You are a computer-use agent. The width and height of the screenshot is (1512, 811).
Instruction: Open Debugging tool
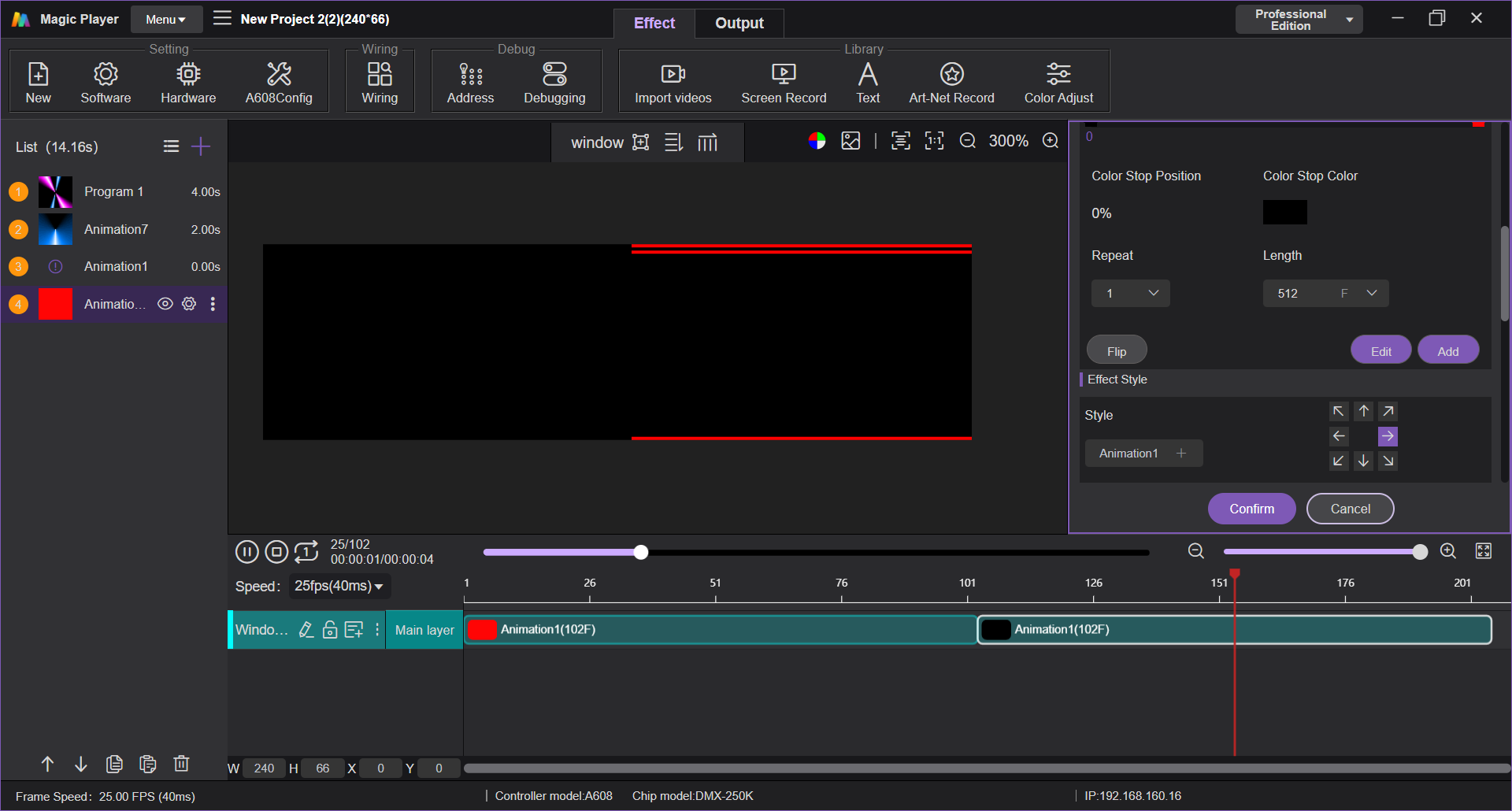pos(554,82)
